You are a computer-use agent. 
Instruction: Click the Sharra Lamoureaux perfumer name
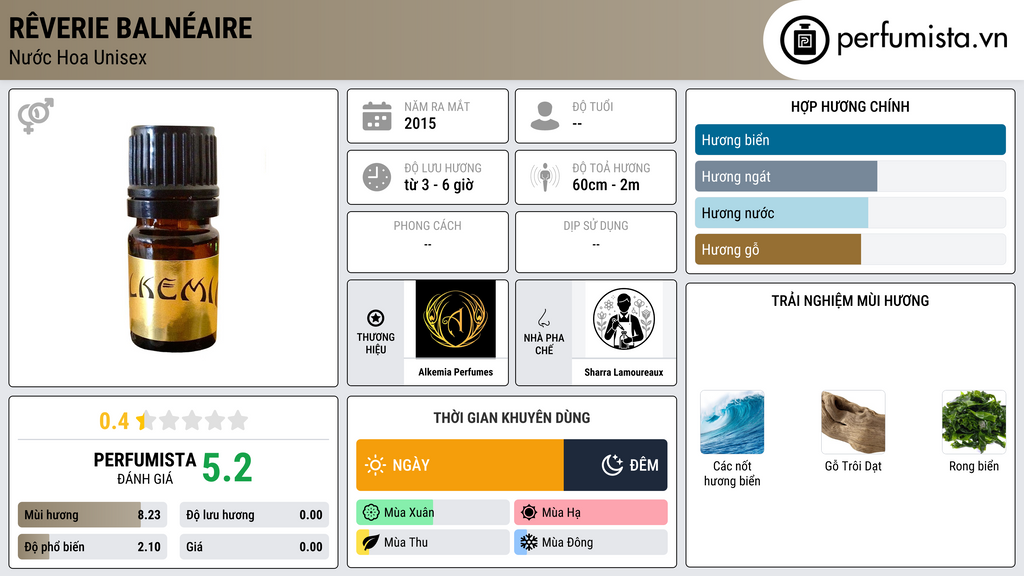tap(624, 372)
